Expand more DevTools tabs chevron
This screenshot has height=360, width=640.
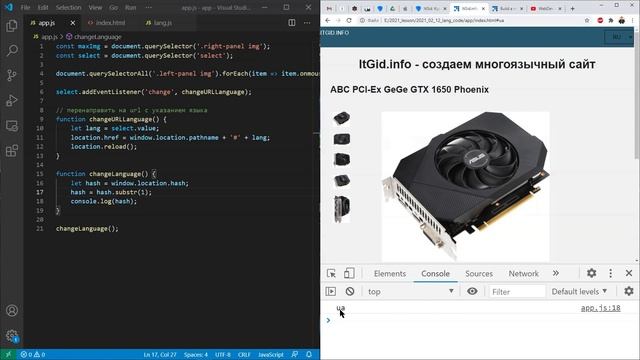pos(556,273)
